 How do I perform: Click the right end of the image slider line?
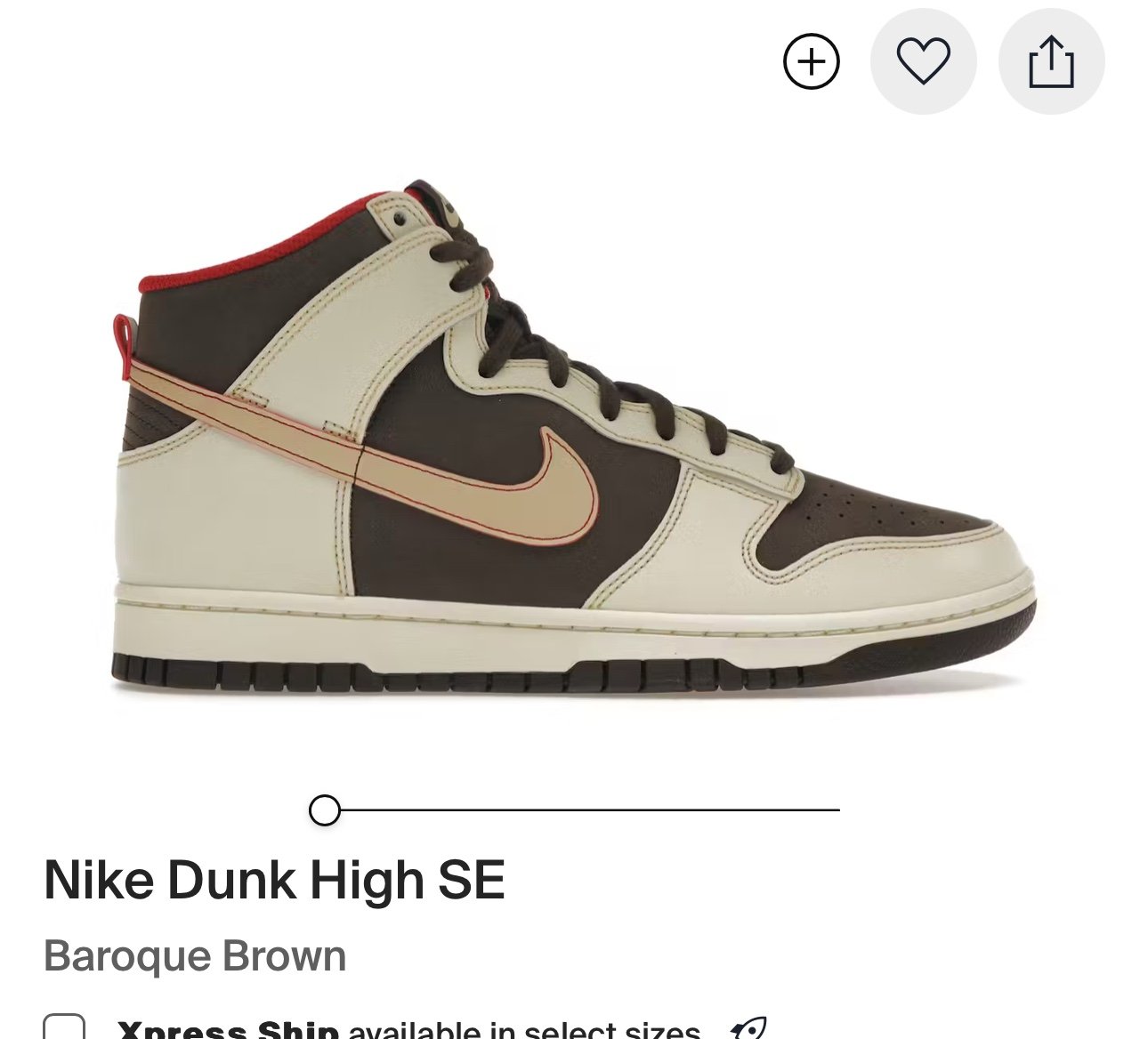pos(837,810)
